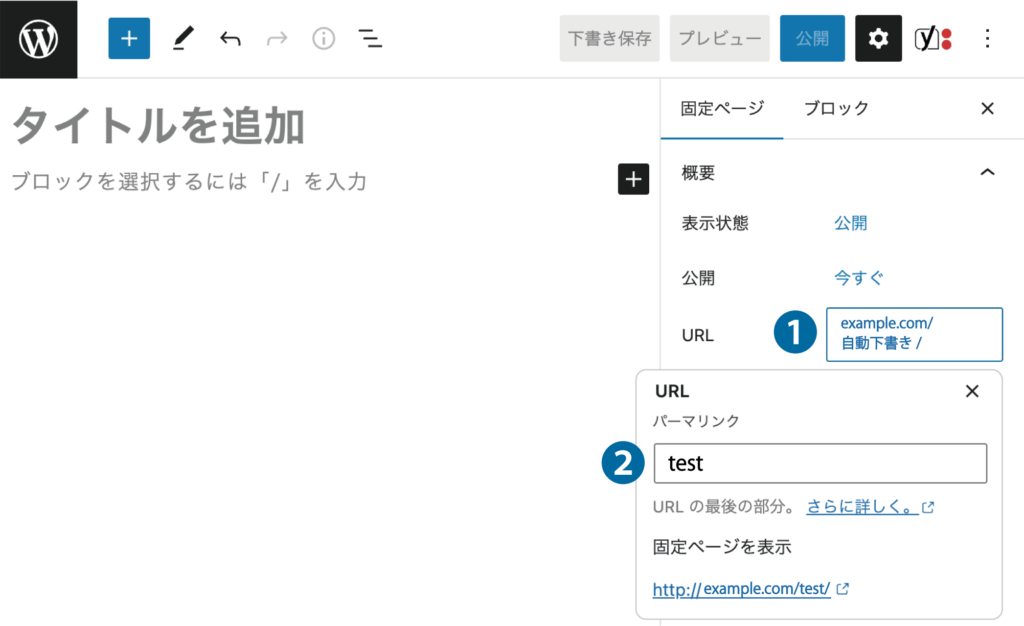
Task: Click inside the パーマリンク text field
Action: (820, 463)
